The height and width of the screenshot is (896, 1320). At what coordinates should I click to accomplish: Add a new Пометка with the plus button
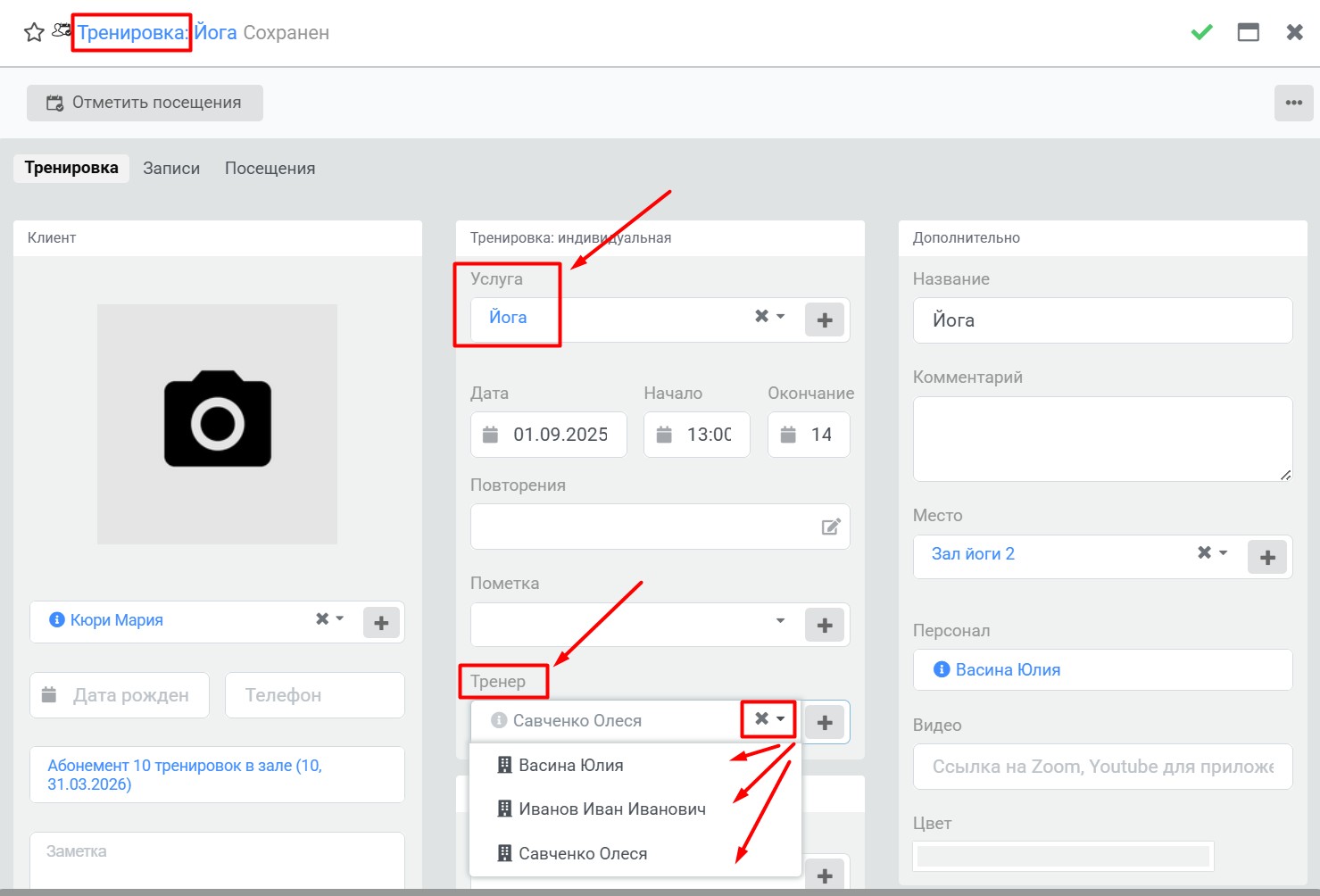[825, 626]
